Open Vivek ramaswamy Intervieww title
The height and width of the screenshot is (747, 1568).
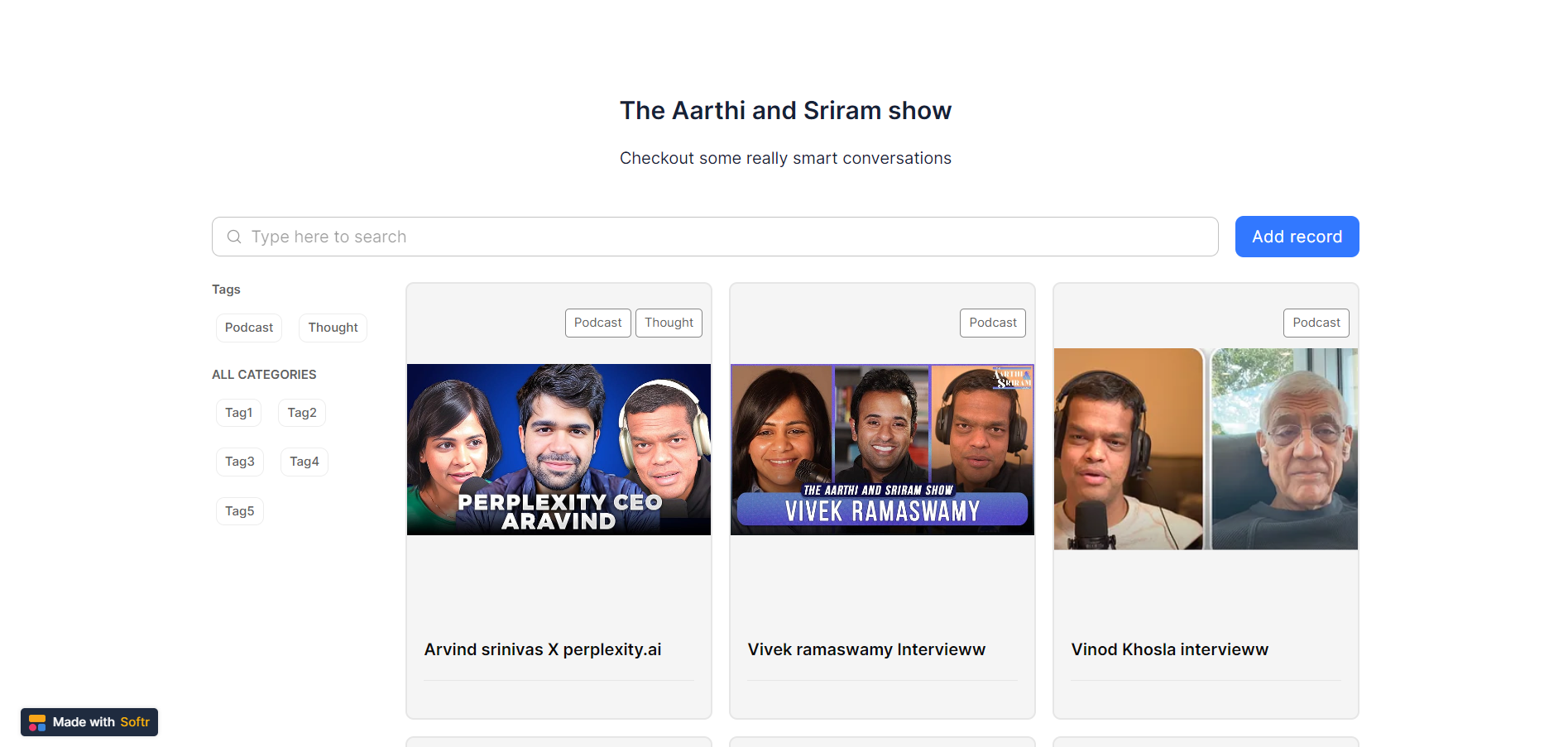866,649
